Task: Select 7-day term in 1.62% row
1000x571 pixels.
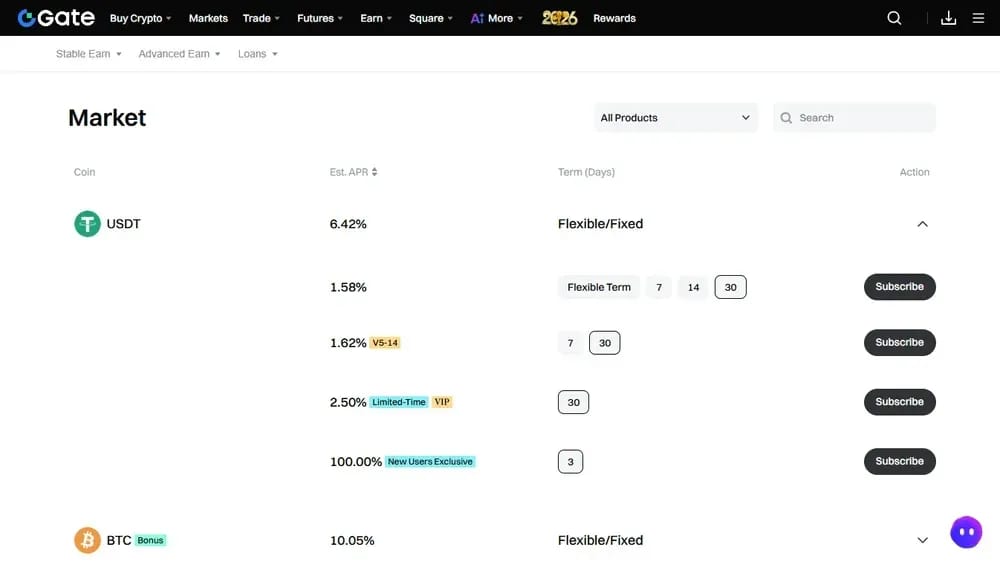Action: pos(570,343)
